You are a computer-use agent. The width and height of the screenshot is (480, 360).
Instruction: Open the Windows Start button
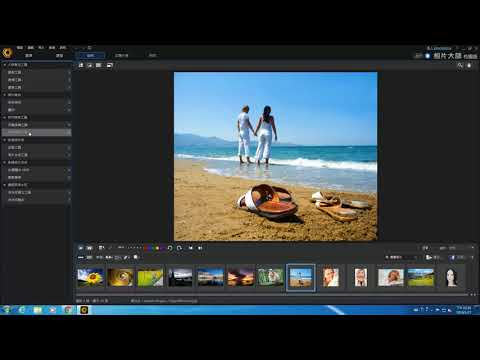7,310
